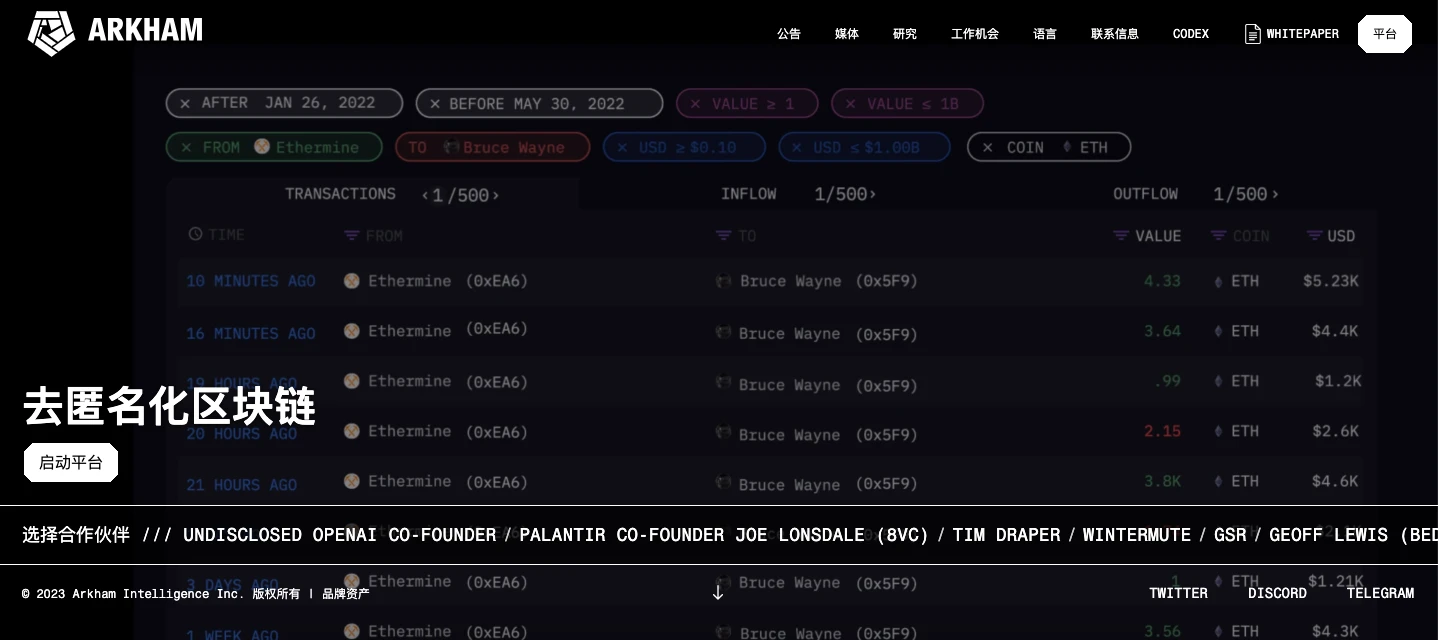Screen dimensions: 1438x640
Task: Click the USD column filter icon
Action: click(1314, 236)
